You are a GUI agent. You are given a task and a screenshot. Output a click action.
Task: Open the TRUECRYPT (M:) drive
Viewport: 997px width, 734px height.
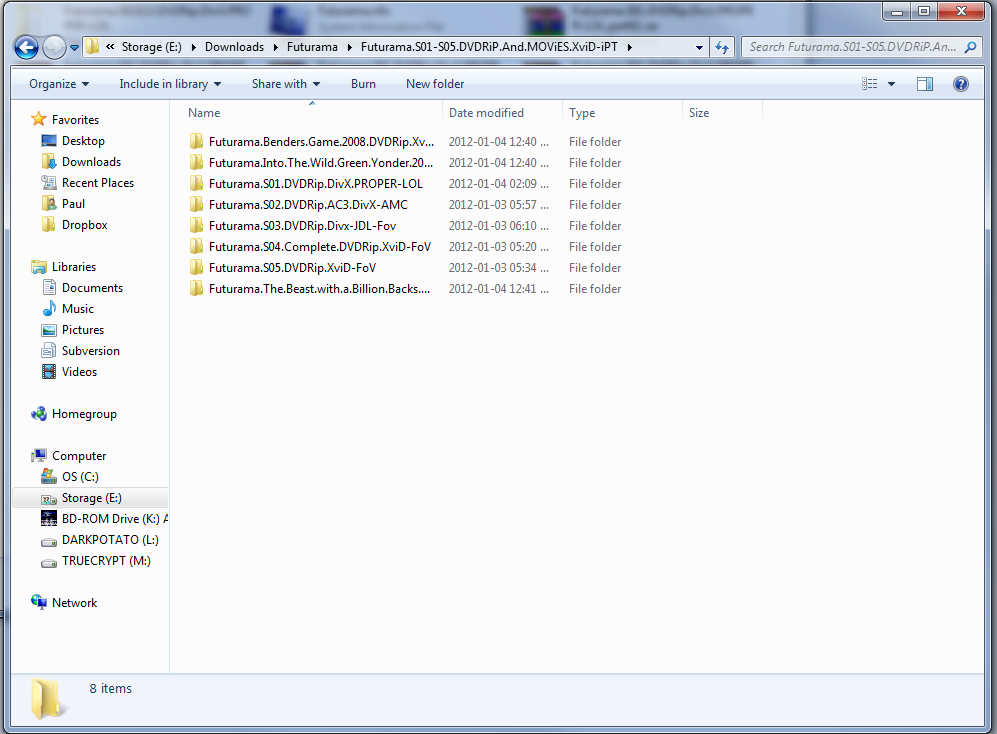(106, 560)
